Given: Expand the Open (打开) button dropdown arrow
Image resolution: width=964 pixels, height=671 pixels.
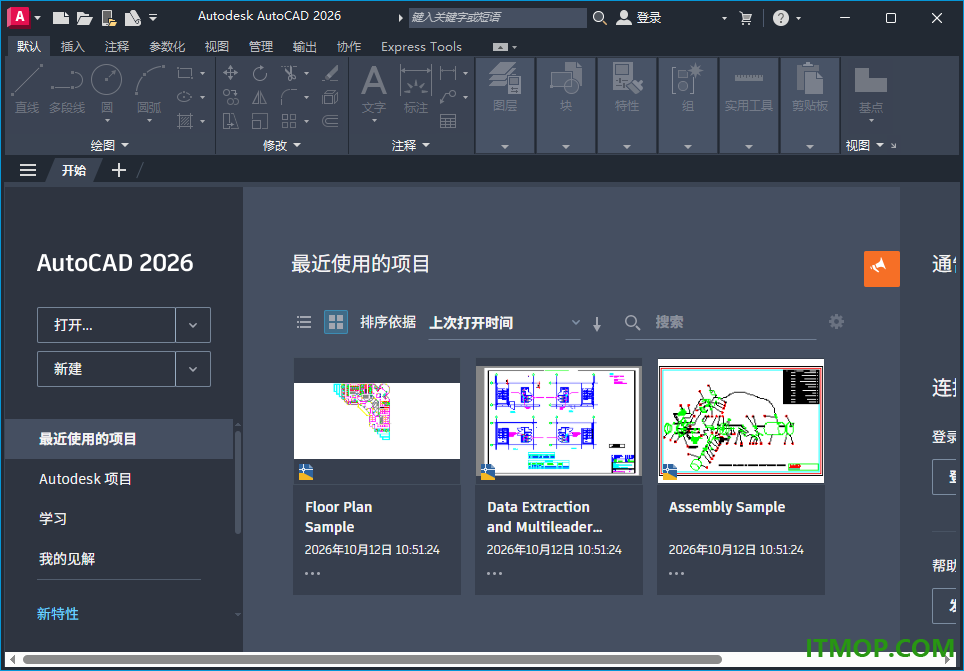Looking at the screenshot, I should [193, 325].
